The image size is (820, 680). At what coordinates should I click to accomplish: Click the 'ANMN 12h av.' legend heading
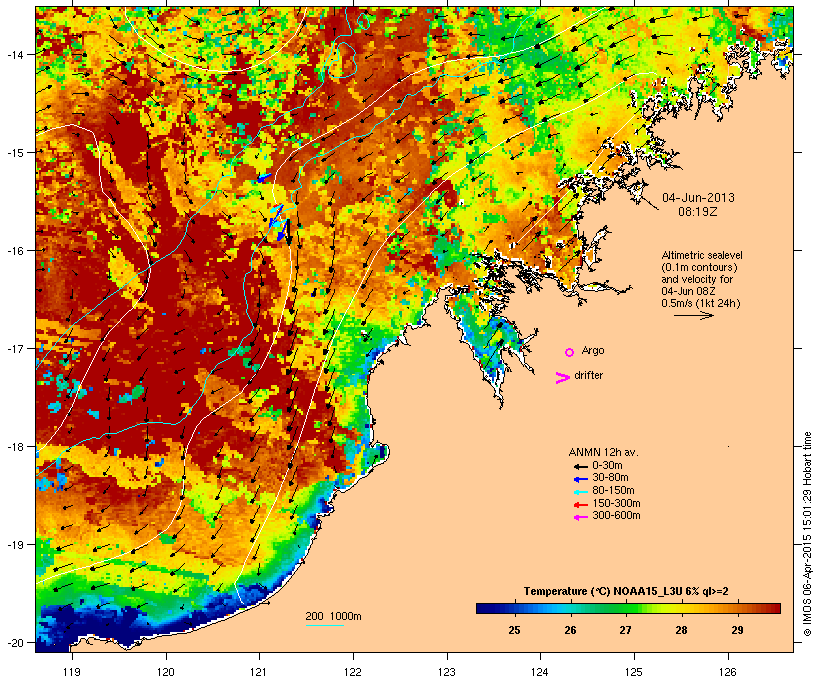(x=603, y=452)
